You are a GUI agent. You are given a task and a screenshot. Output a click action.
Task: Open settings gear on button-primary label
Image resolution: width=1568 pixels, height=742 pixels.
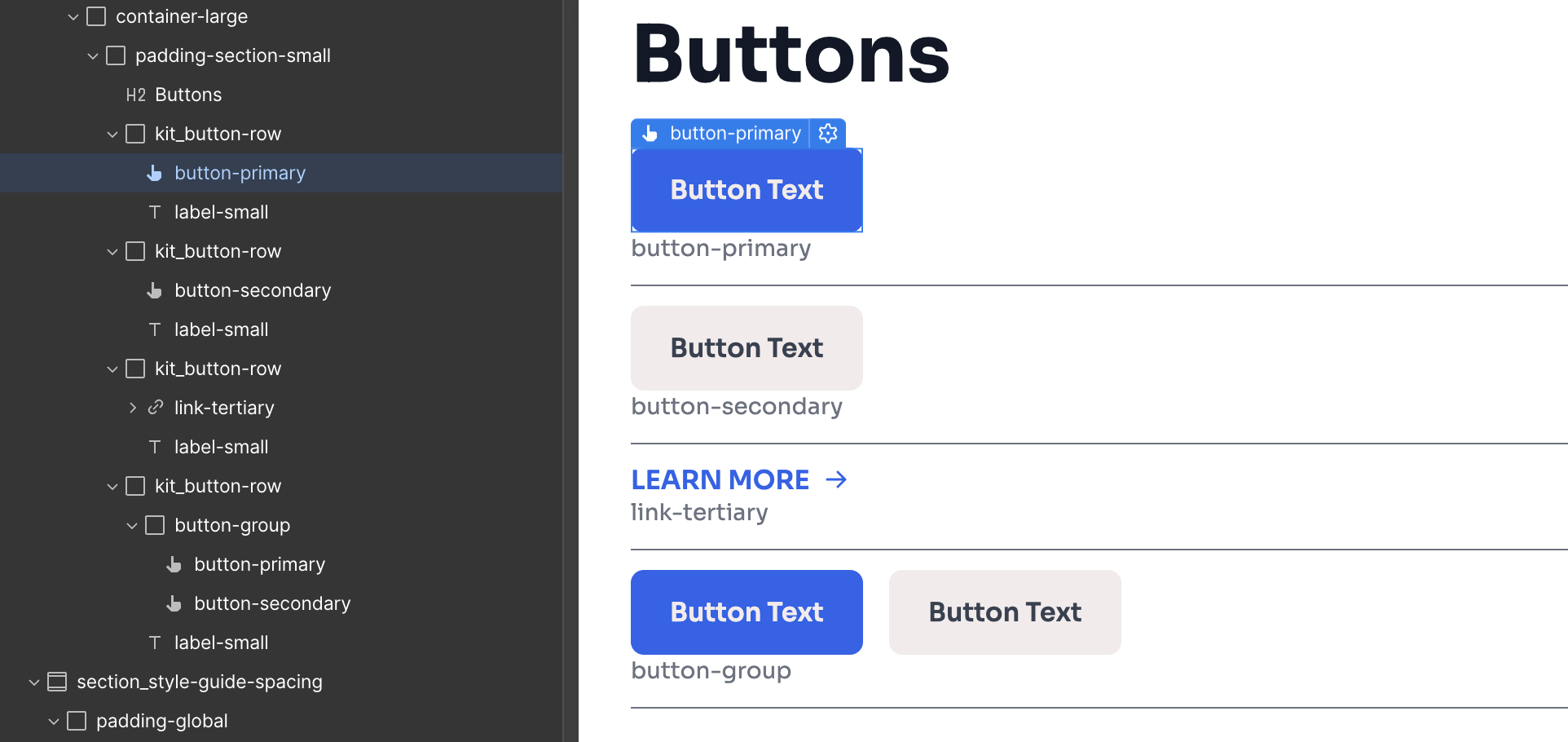(x=828, y=133)
